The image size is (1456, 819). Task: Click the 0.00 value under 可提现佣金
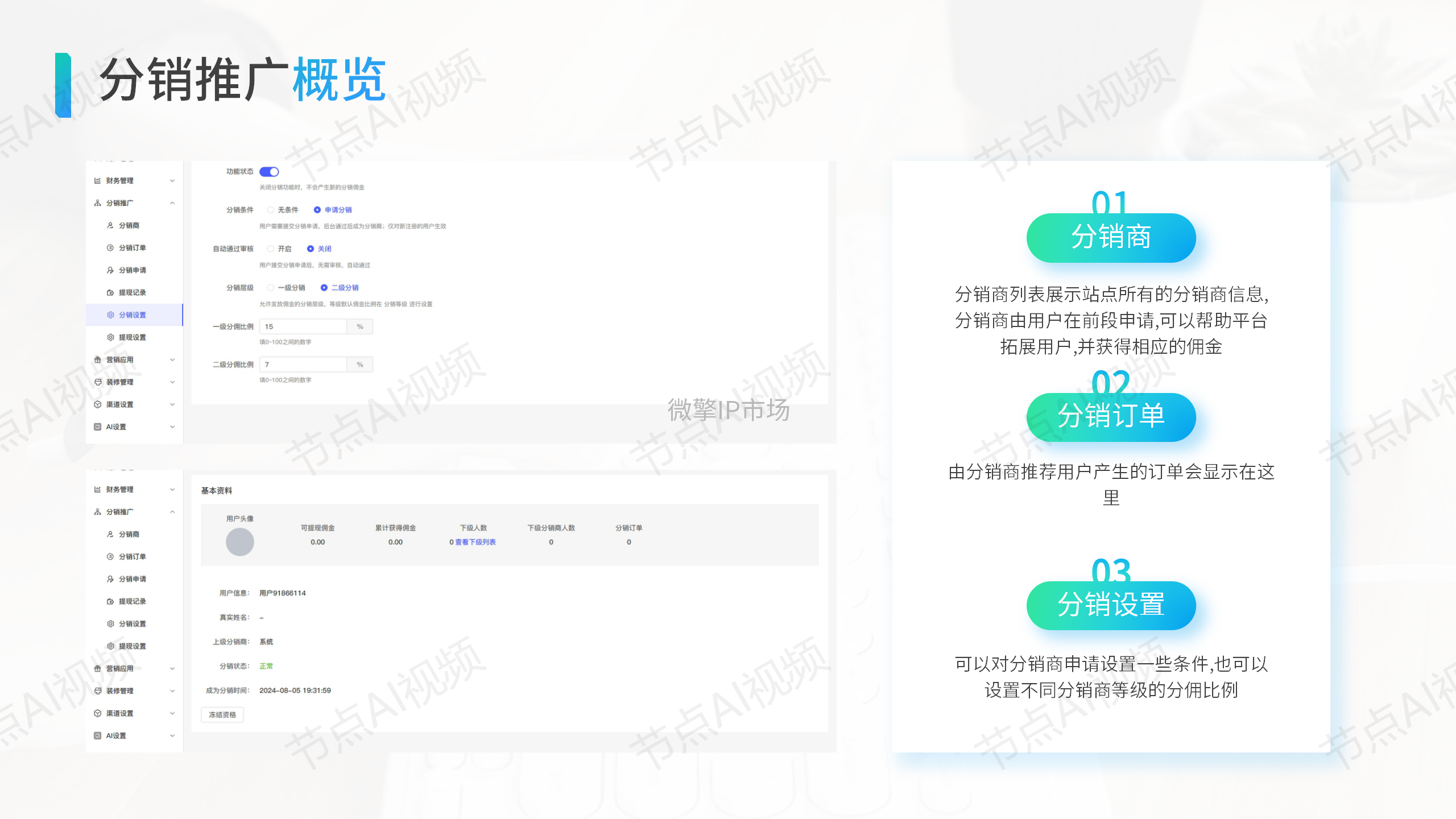[x=318, y=543]
